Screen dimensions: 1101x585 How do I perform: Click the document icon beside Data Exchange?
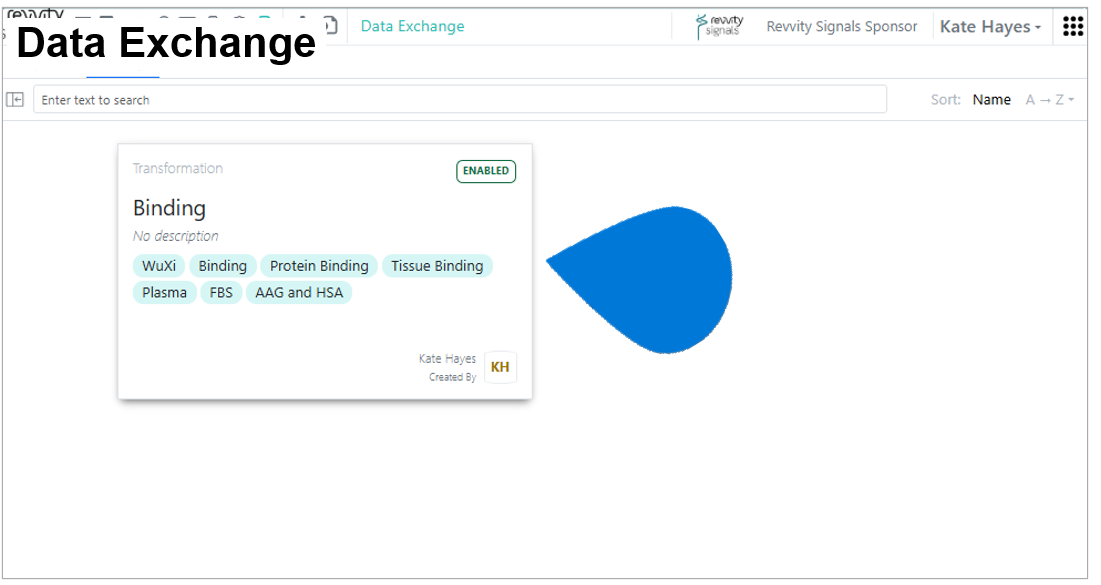[x=330, y=26]
